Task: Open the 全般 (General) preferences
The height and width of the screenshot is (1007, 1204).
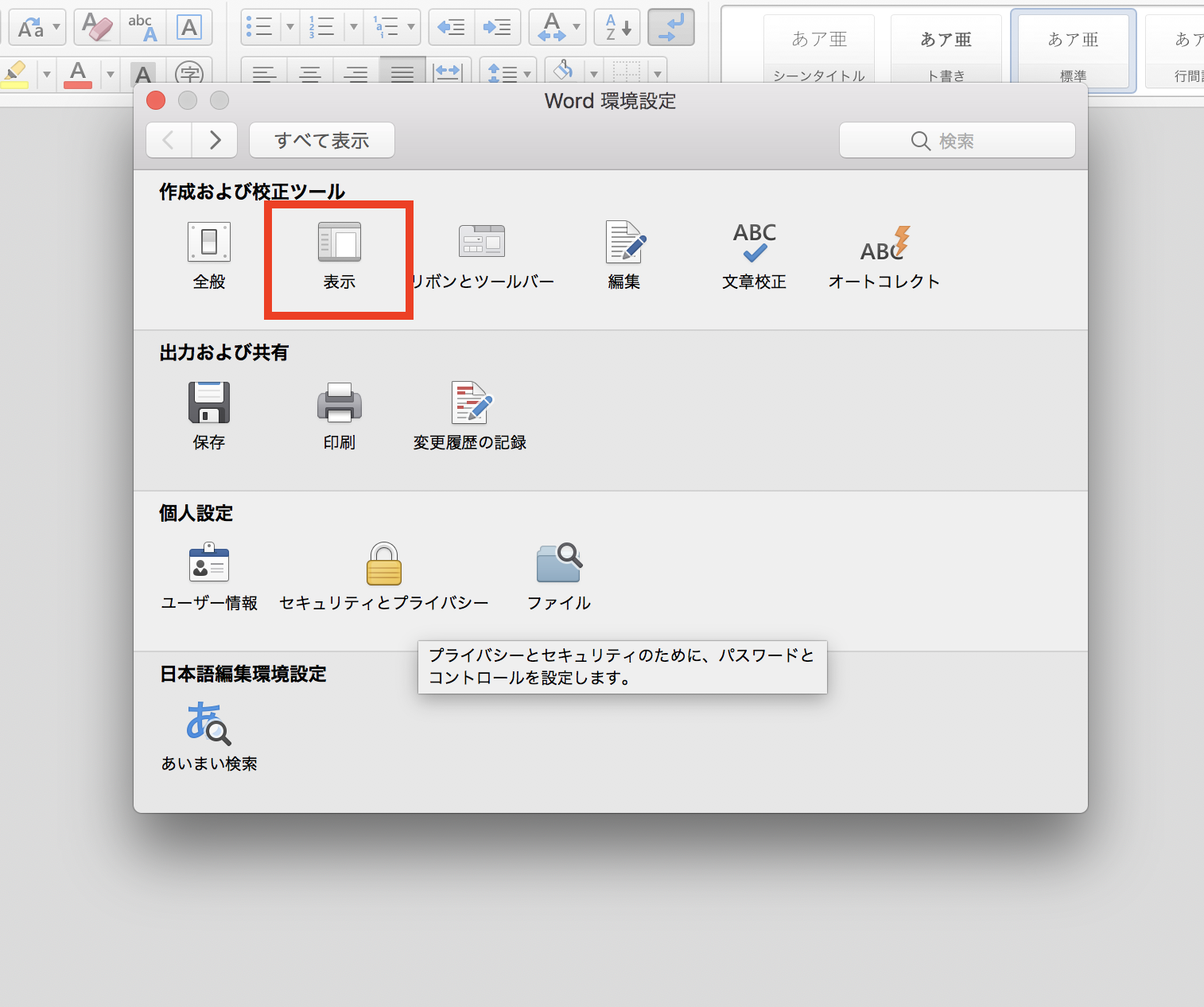Action: (209, 255)
